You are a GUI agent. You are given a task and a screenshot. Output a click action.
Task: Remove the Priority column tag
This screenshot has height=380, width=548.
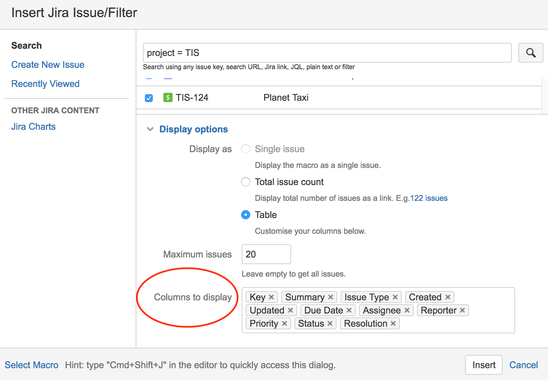click(x=284, y=324)
